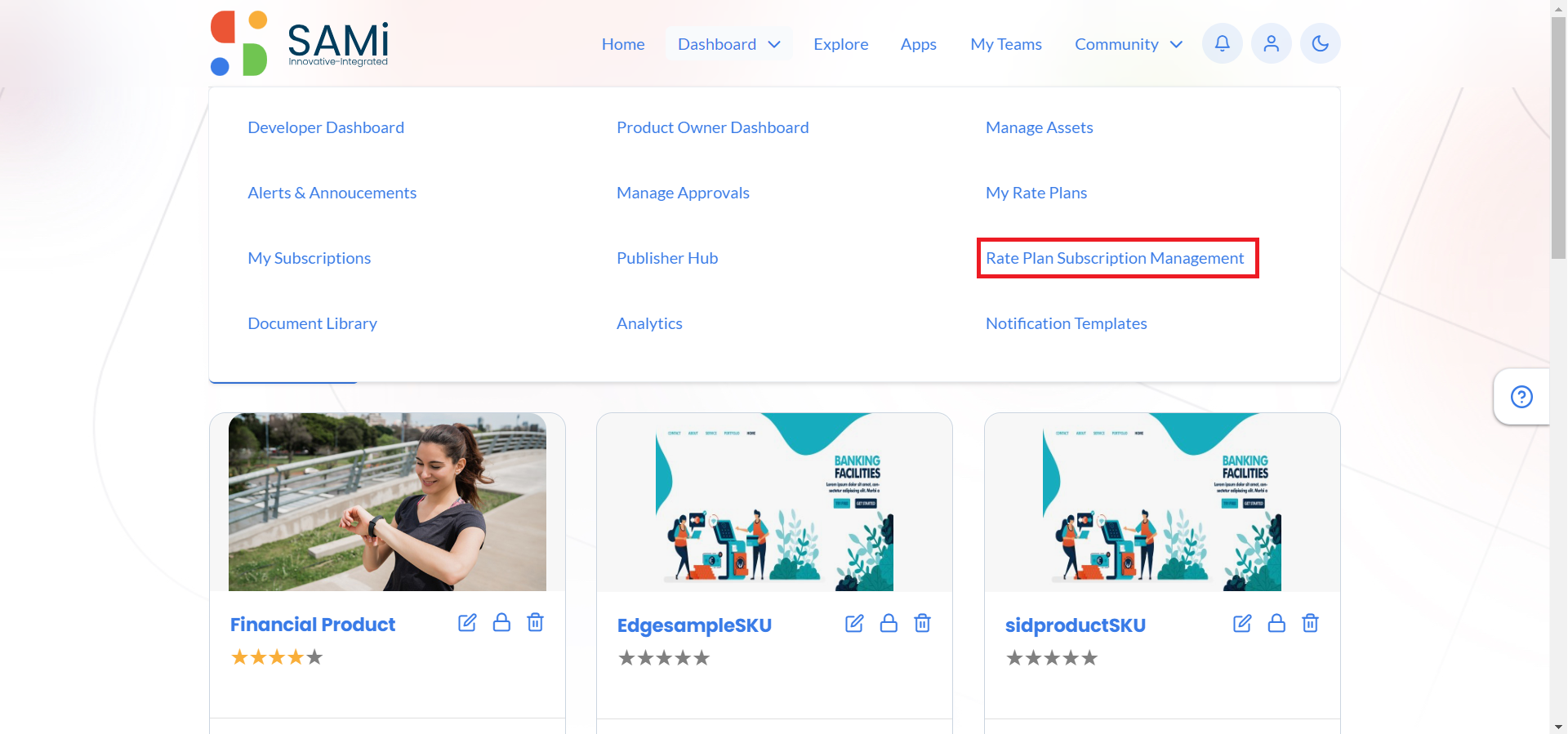Click the SAMi logo
1568x734 pixels.
click(x=299, y=43)
